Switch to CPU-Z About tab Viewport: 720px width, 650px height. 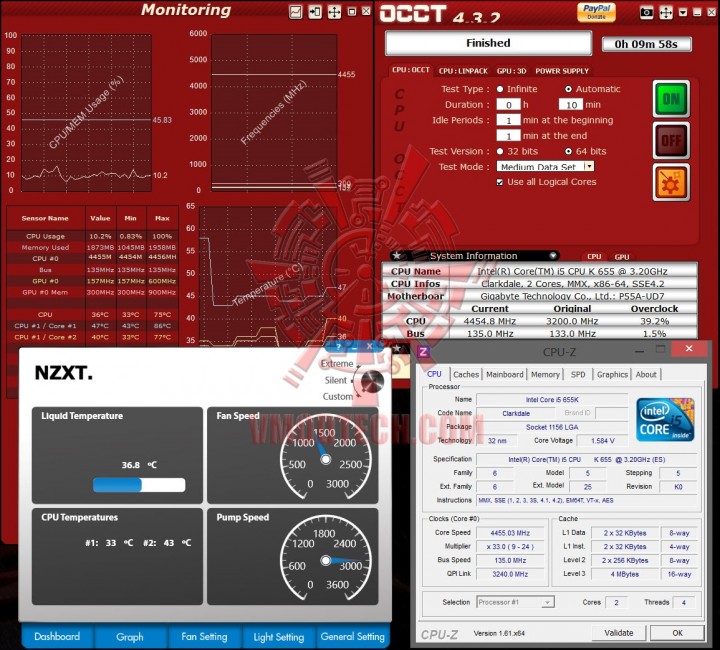tap(646, 375)
